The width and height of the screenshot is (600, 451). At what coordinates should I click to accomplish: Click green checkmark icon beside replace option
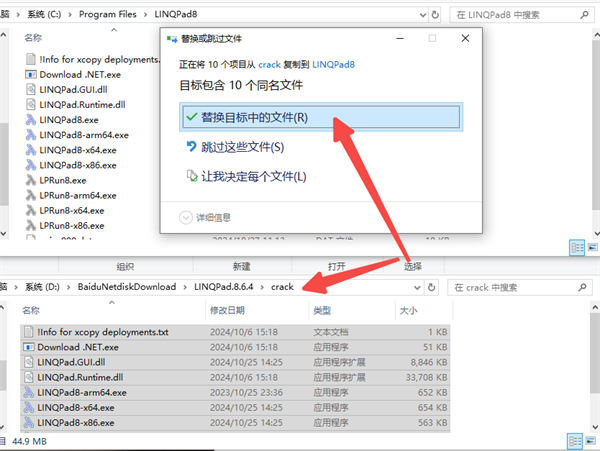point(192,117)
